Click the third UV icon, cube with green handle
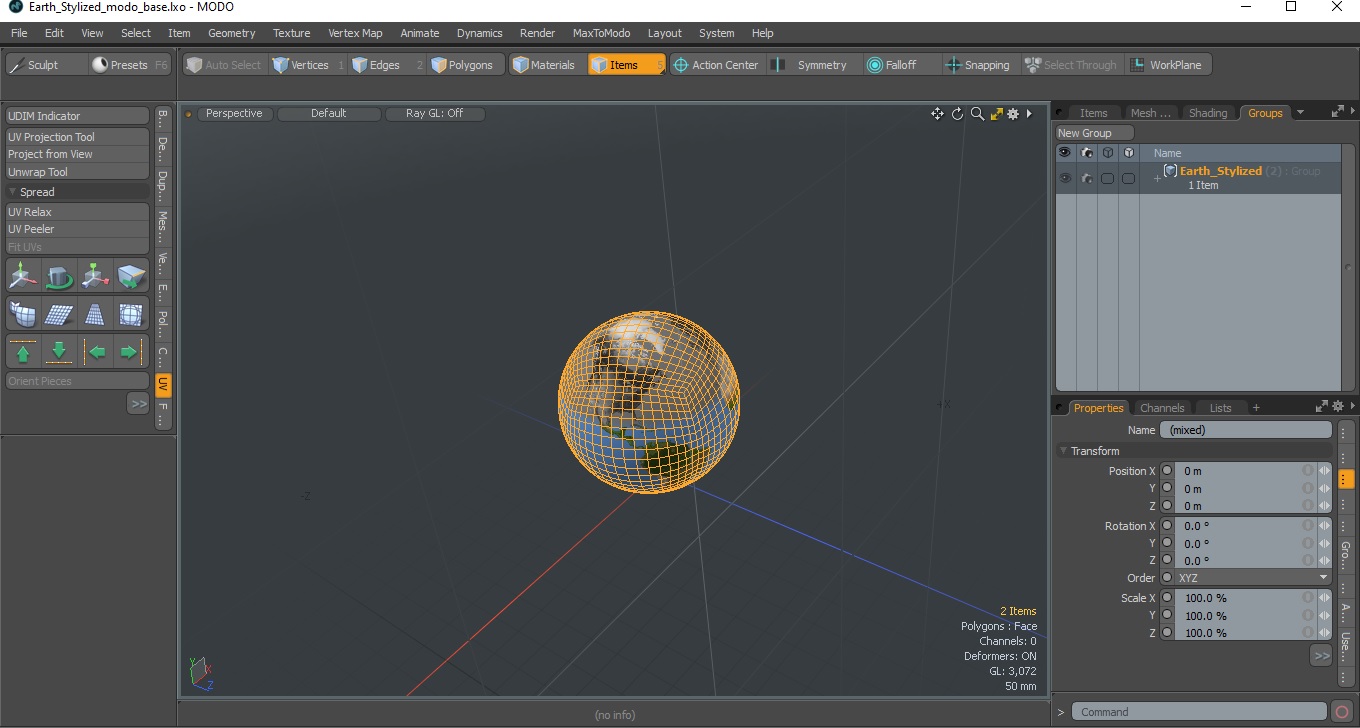Screen dimensions: 1360x728 [95, 275]
